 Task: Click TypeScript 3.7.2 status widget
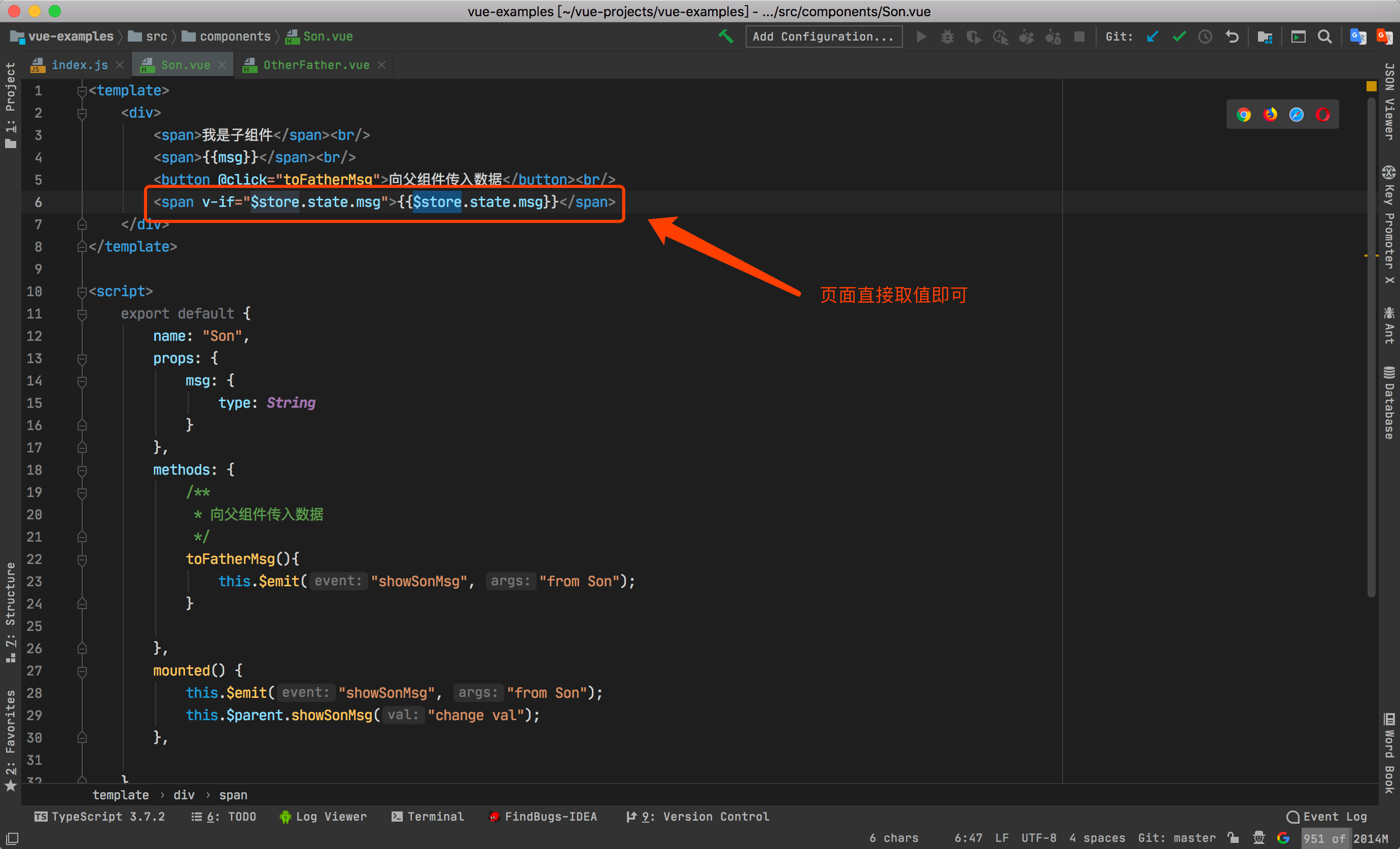click(x=99, y=817)
